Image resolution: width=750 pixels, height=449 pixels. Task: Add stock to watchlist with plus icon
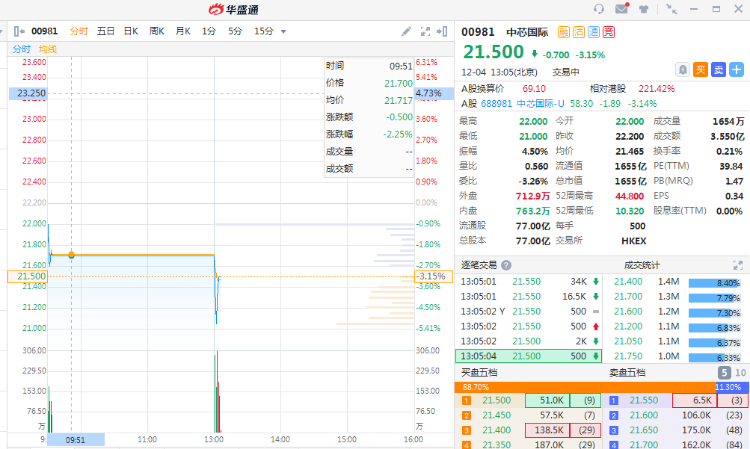[738, 69]
